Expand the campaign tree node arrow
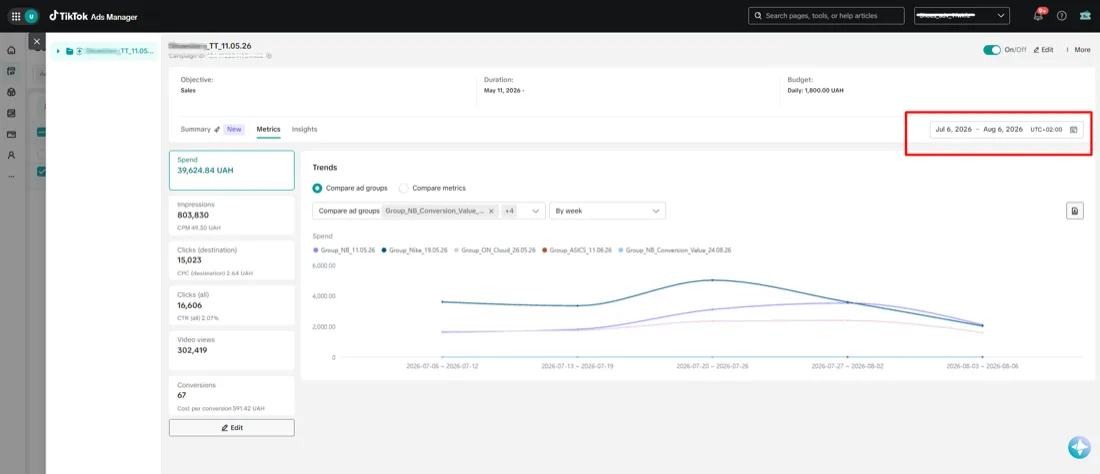 pos(58,51)
